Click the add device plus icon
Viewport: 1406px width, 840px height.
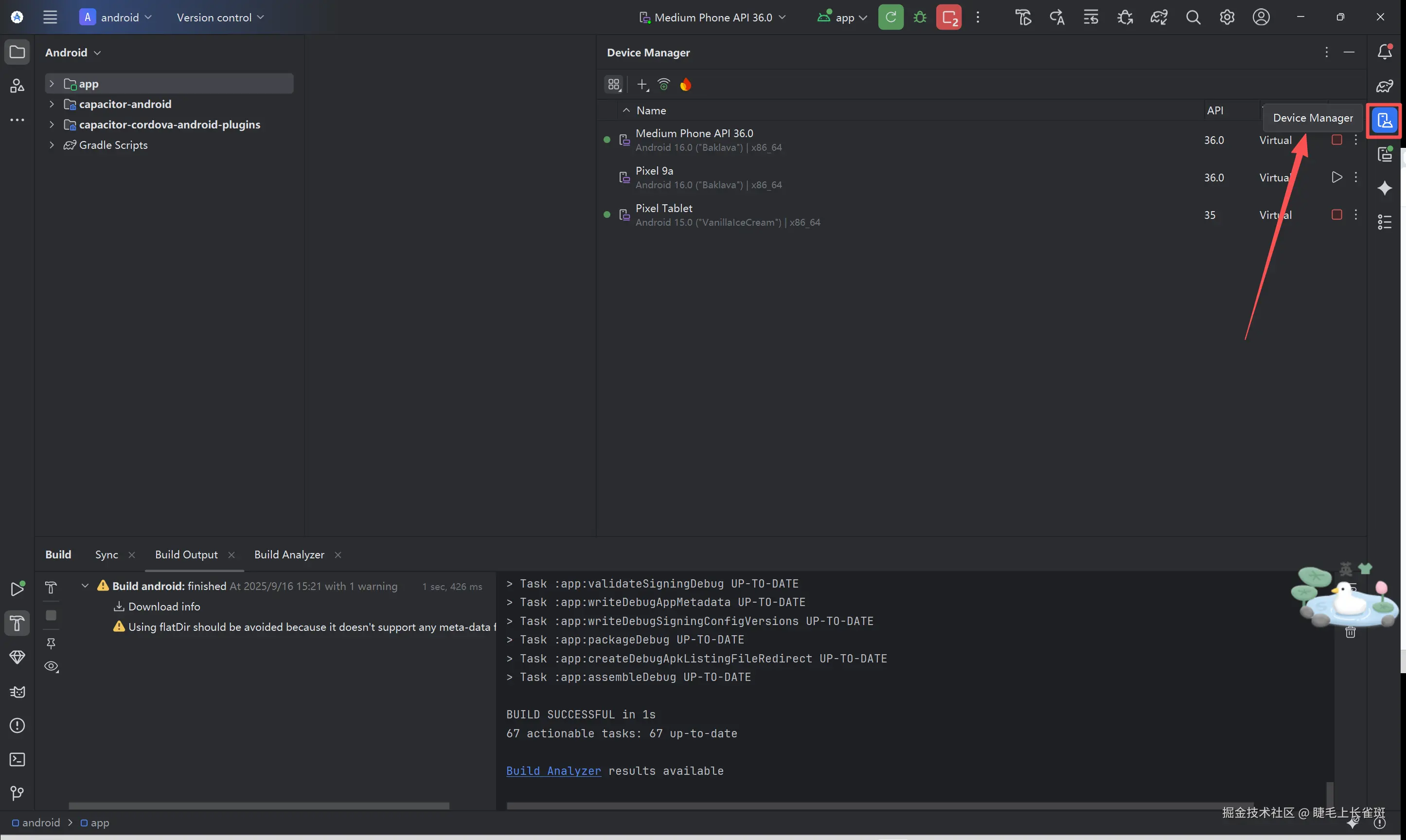tap(641, 85)
